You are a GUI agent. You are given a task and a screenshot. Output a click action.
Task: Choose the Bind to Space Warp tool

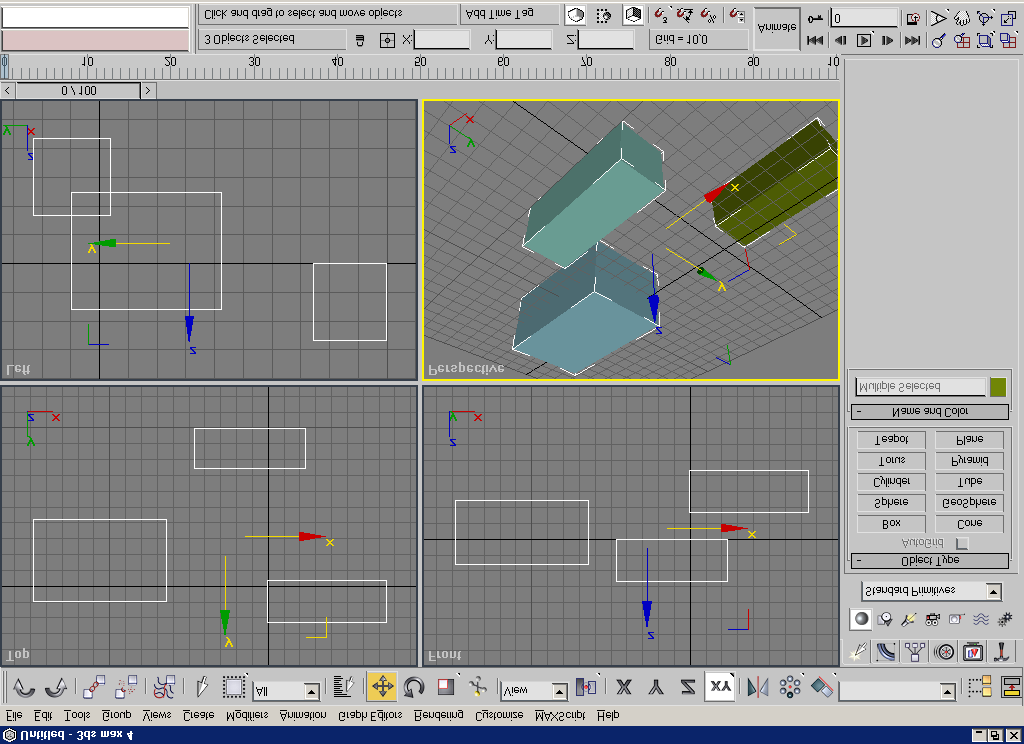click(164, 687)
